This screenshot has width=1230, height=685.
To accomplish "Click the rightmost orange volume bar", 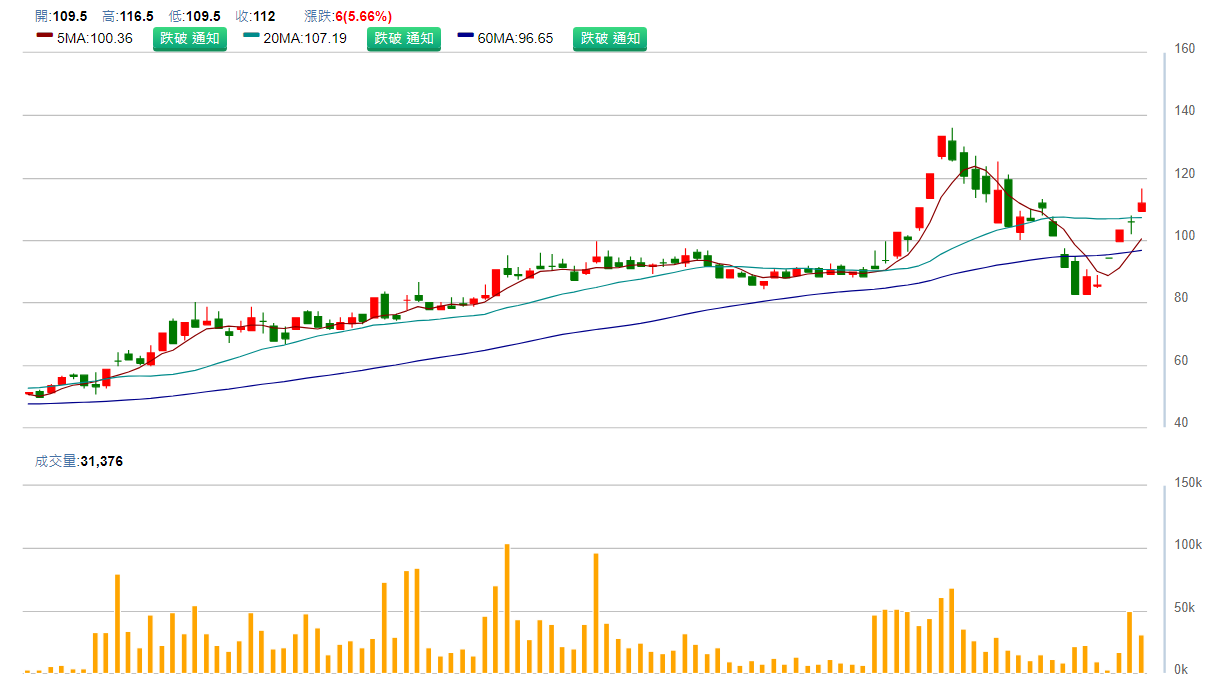I will (x=1141, y=654).
